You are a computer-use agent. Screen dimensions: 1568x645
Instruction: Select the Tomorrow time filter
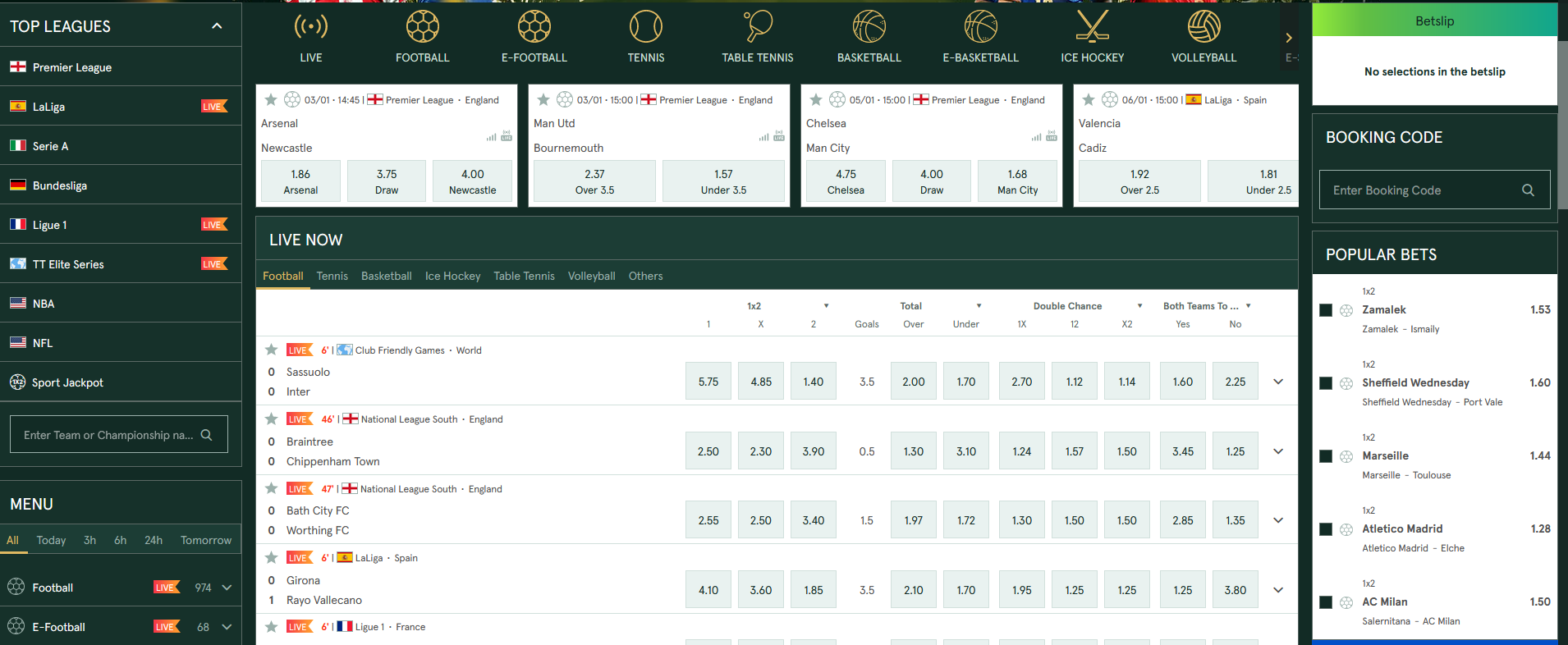pyautogui.click(x=206, y=540)
